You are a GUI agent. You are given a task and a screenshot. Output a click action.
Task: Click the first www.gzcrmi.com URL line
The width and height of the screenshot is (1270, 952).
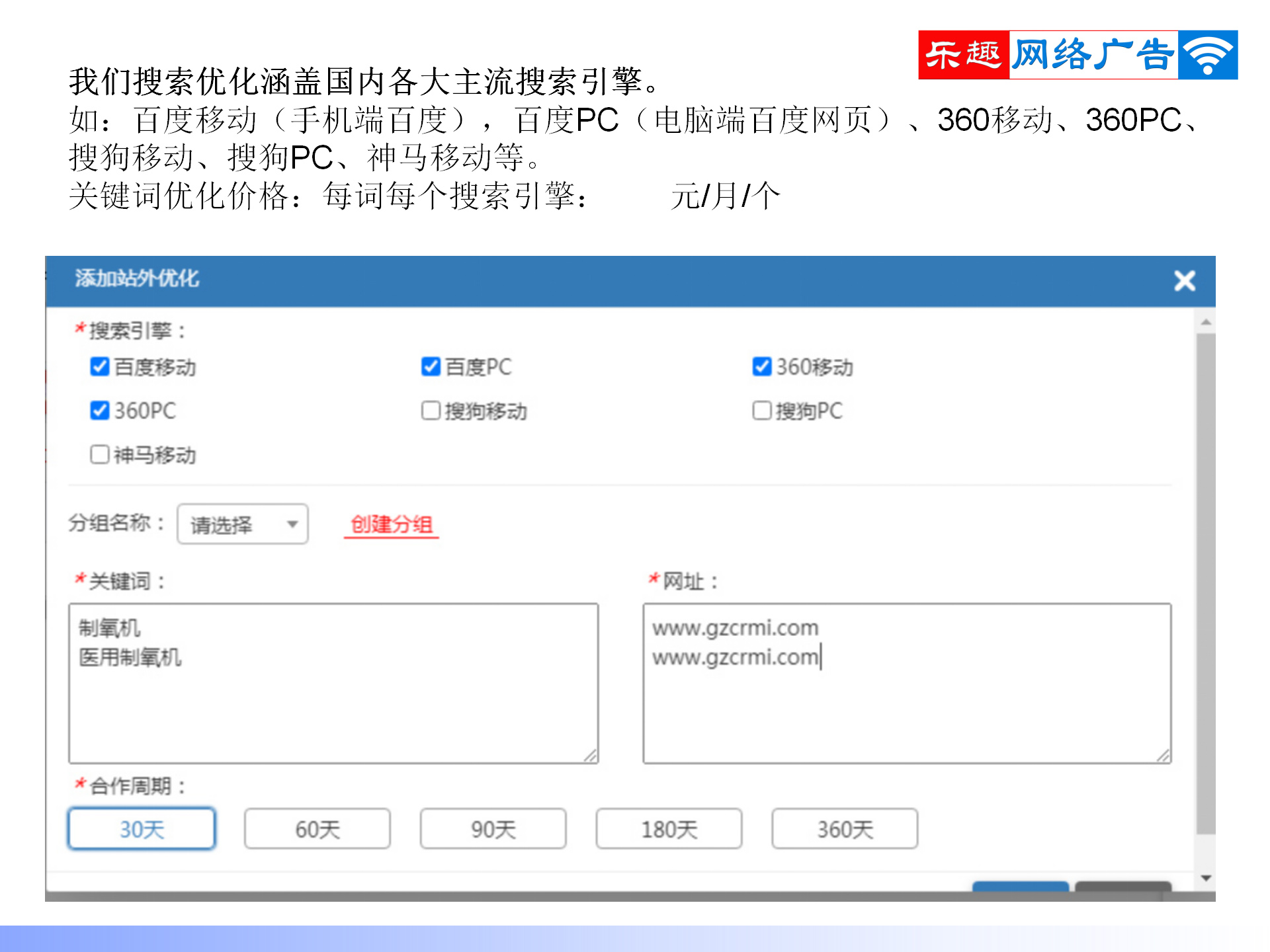(x=736, y=627)
